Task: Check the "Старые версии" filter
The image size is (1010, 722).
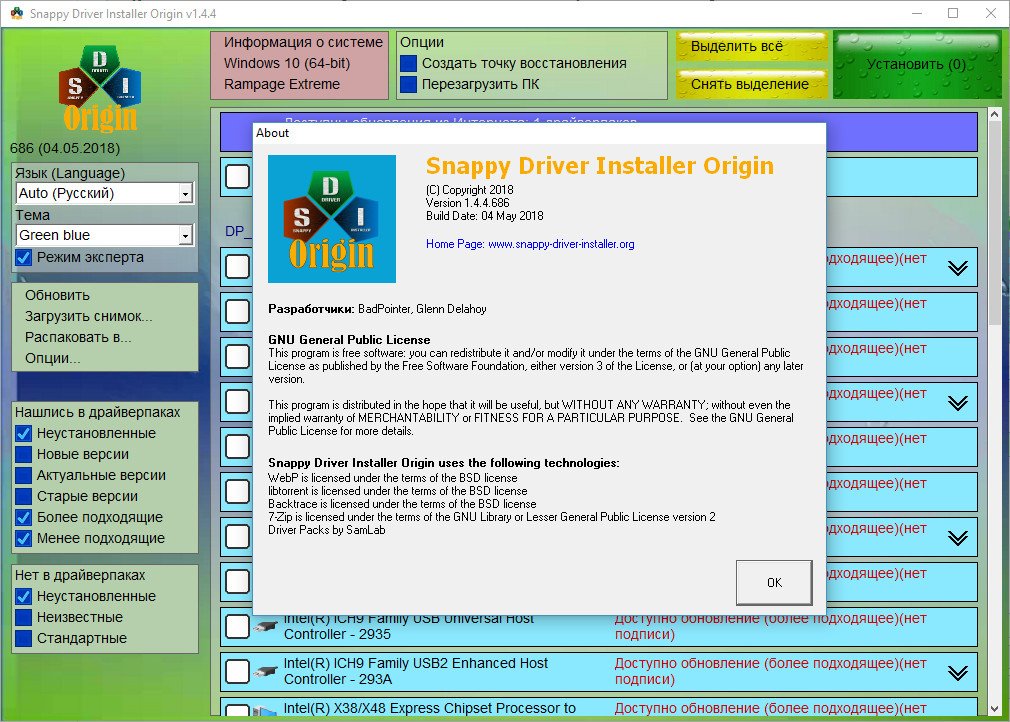Action: click(24, 497)
